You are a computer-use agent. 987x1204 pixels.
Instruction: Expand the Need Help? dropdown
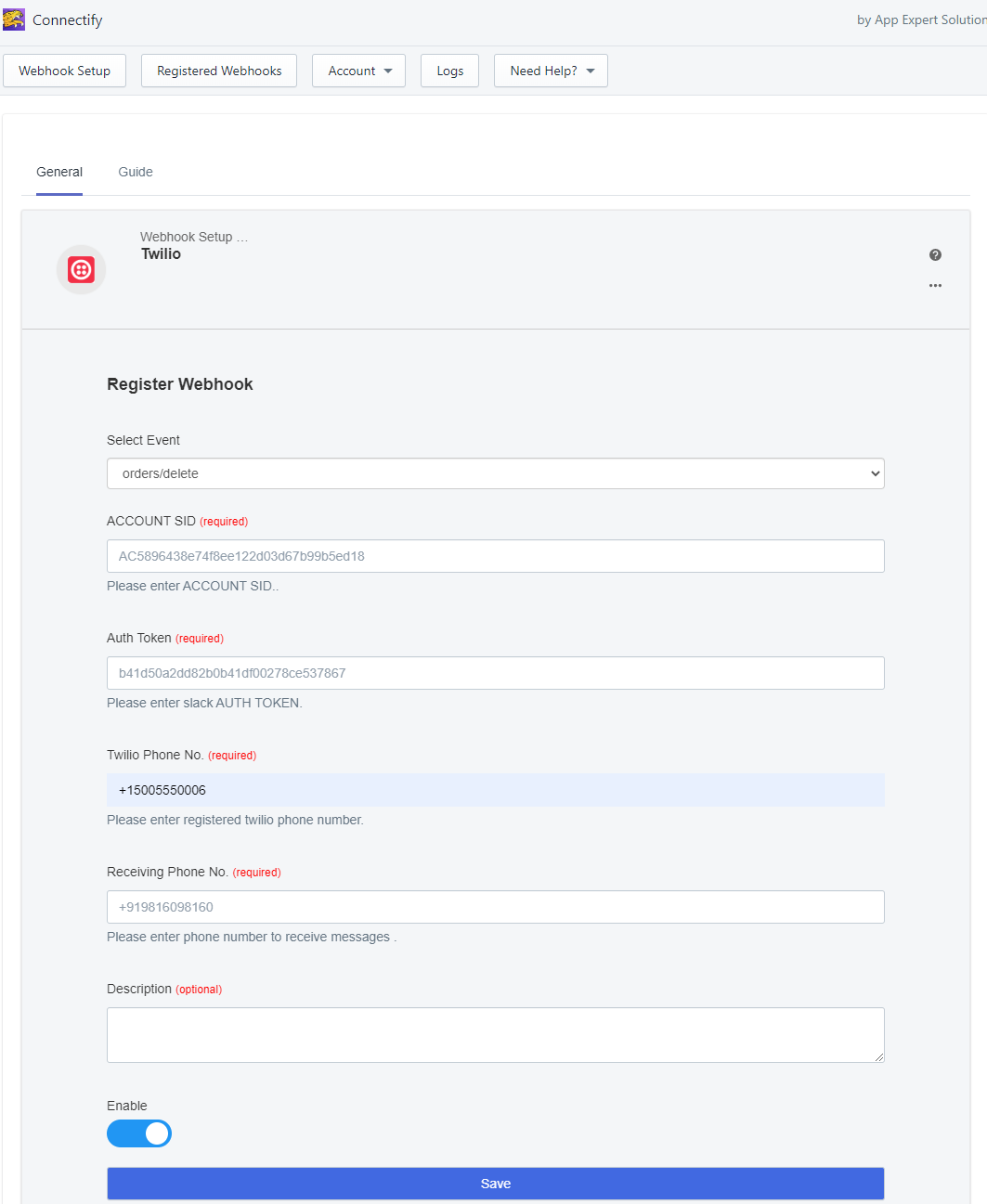[551, 71]
